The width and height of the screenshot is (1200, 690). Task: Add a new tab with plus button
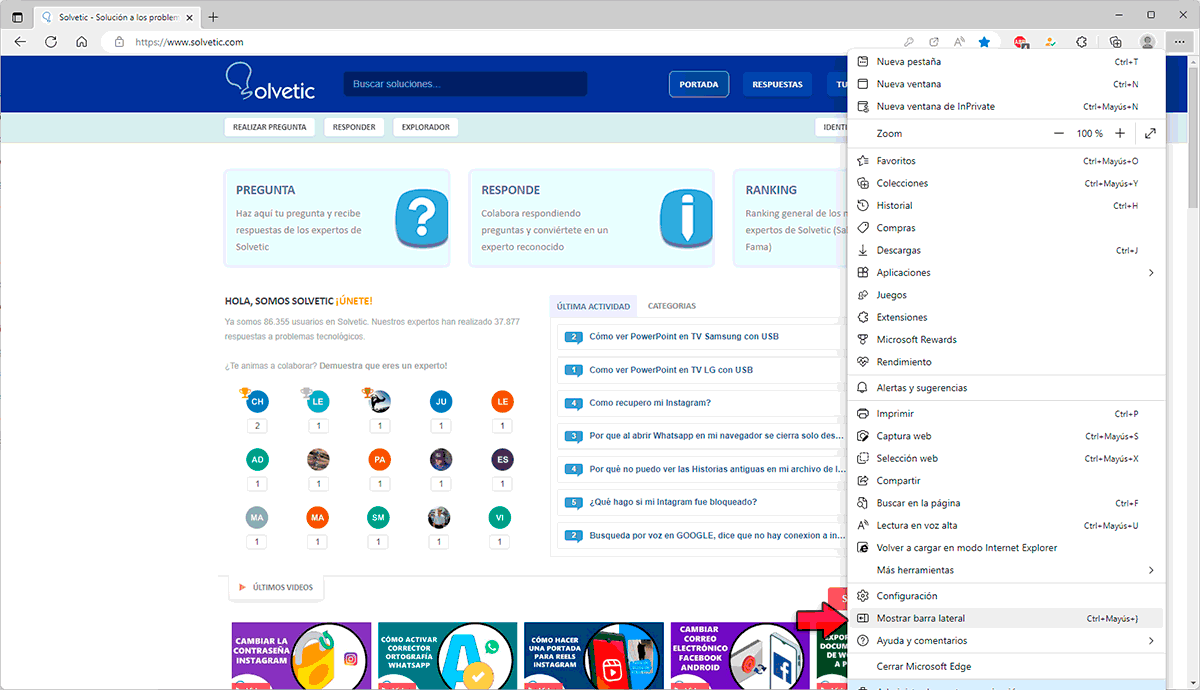click(213, 17)
